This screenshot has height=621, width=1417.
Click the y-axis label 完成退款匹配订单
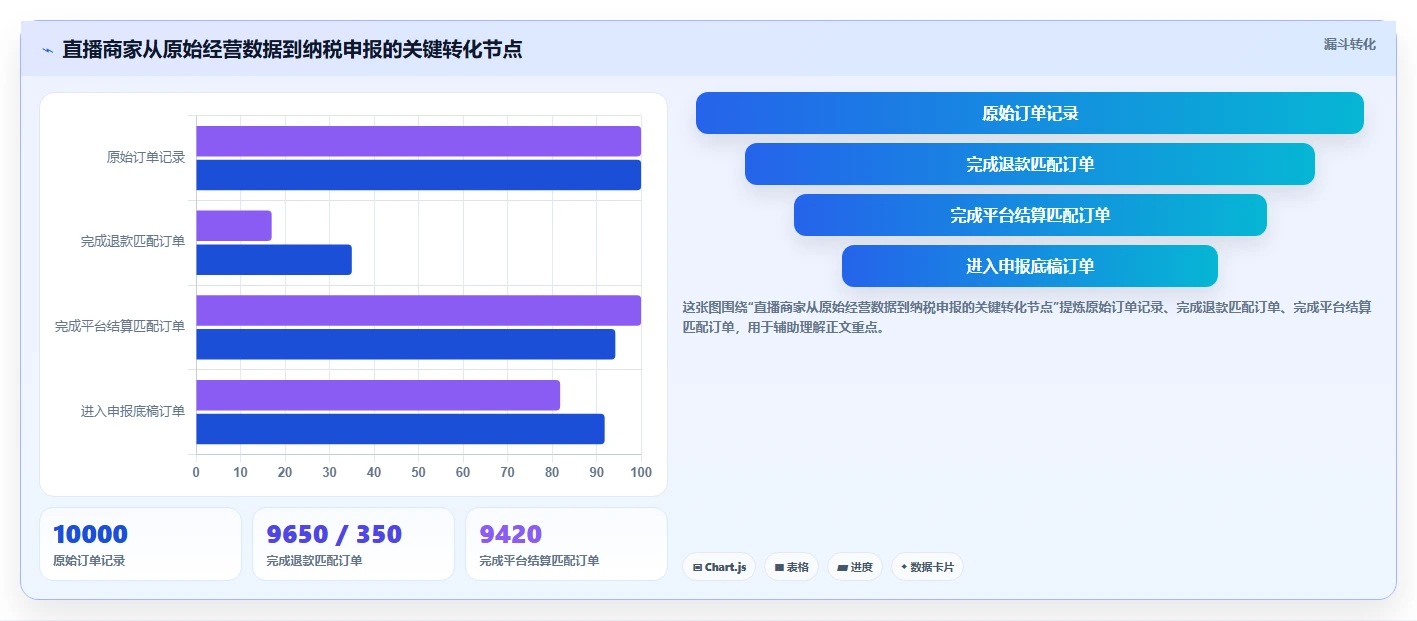pyautogui.click(x=133, y=242)
